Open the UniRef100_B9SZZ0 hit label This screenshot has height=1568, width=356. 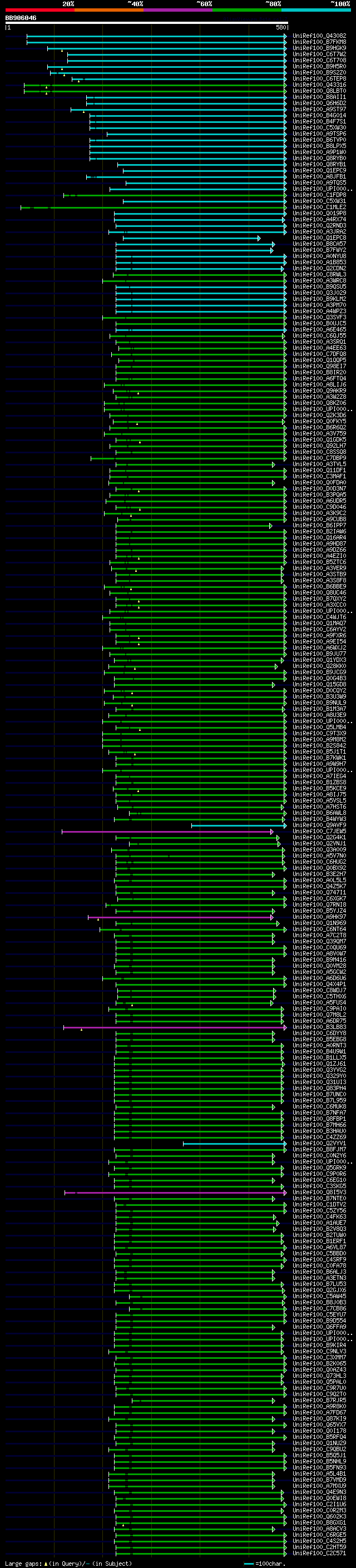[x=319, y=72]
